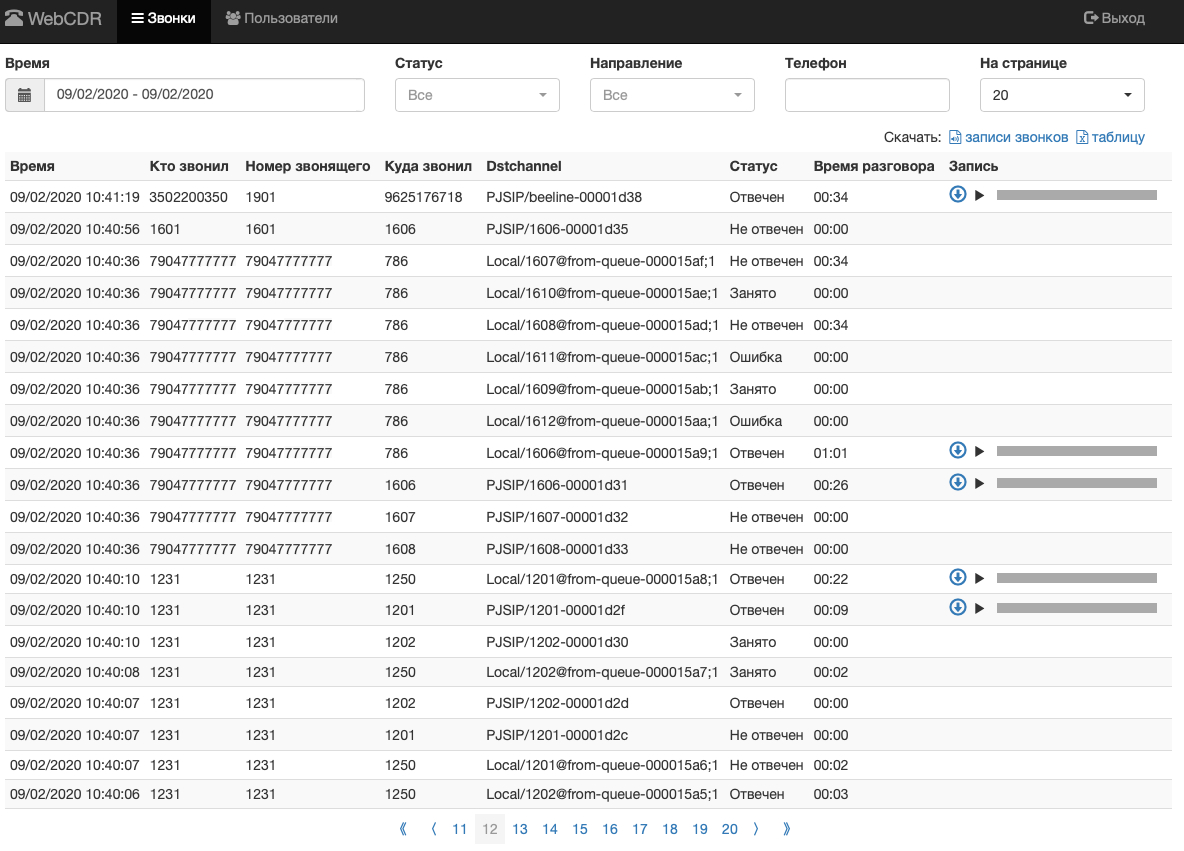Download recording for 10:41:19 call
The image size is (1184, 851).
pyautogui.click(x=957, y=194)
